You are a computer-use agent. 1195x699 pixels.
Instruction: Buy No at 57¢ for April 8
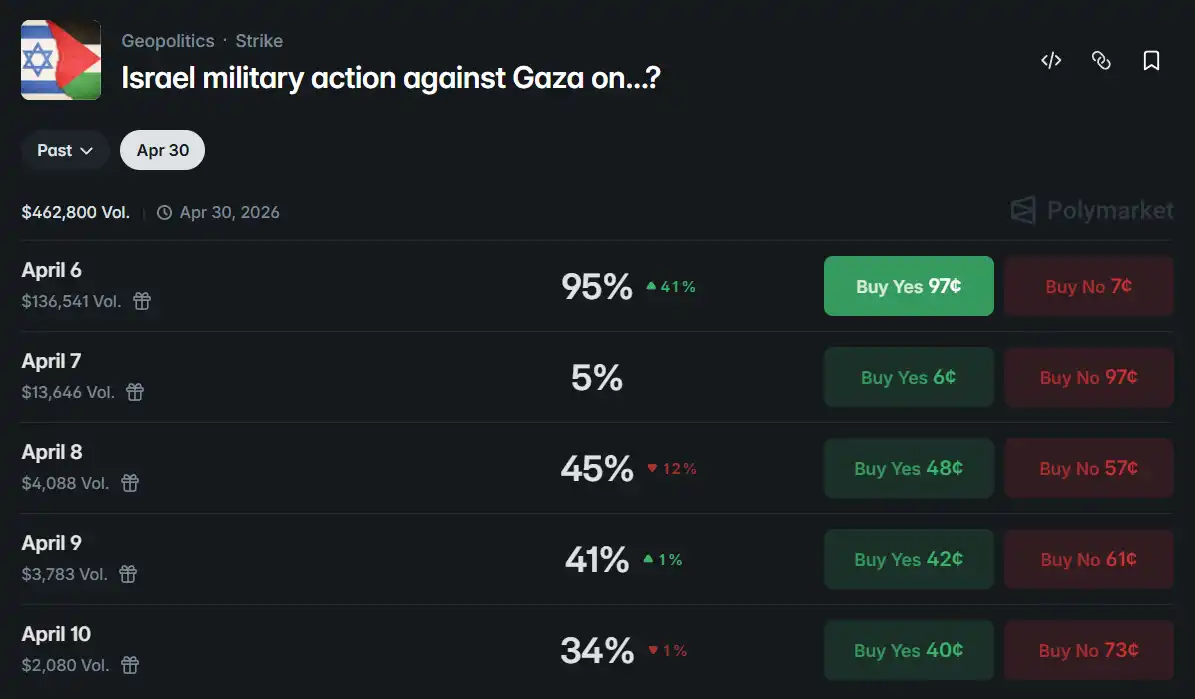click(x=1088, y=468)
